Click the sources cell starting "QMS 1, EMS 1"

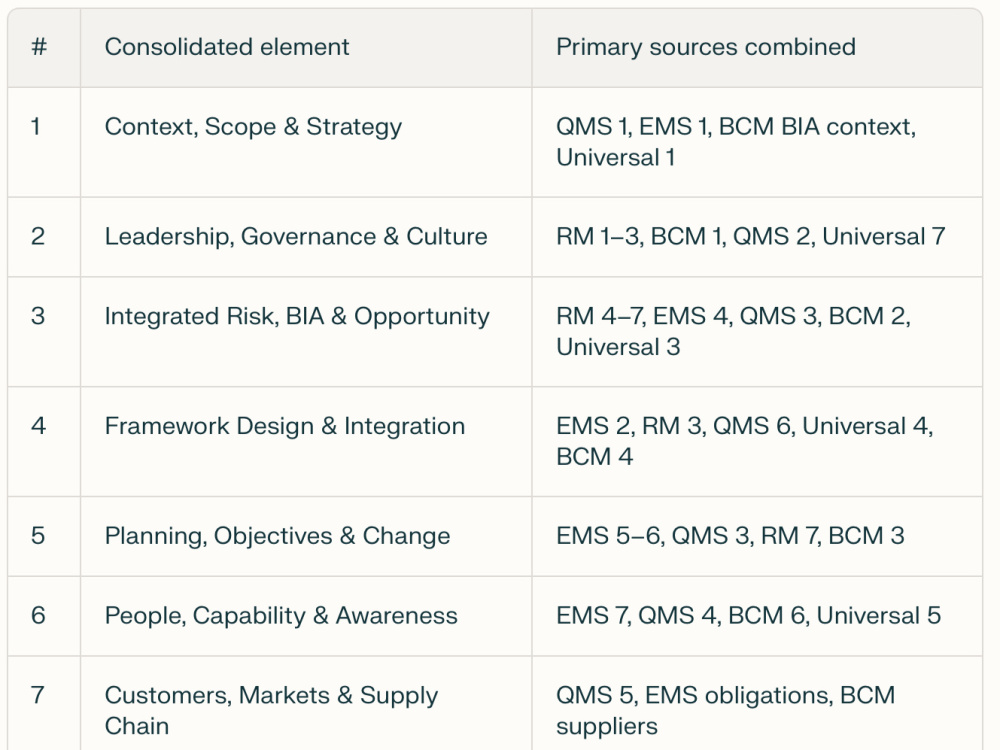pyautogui.click(x=757, y=142)
